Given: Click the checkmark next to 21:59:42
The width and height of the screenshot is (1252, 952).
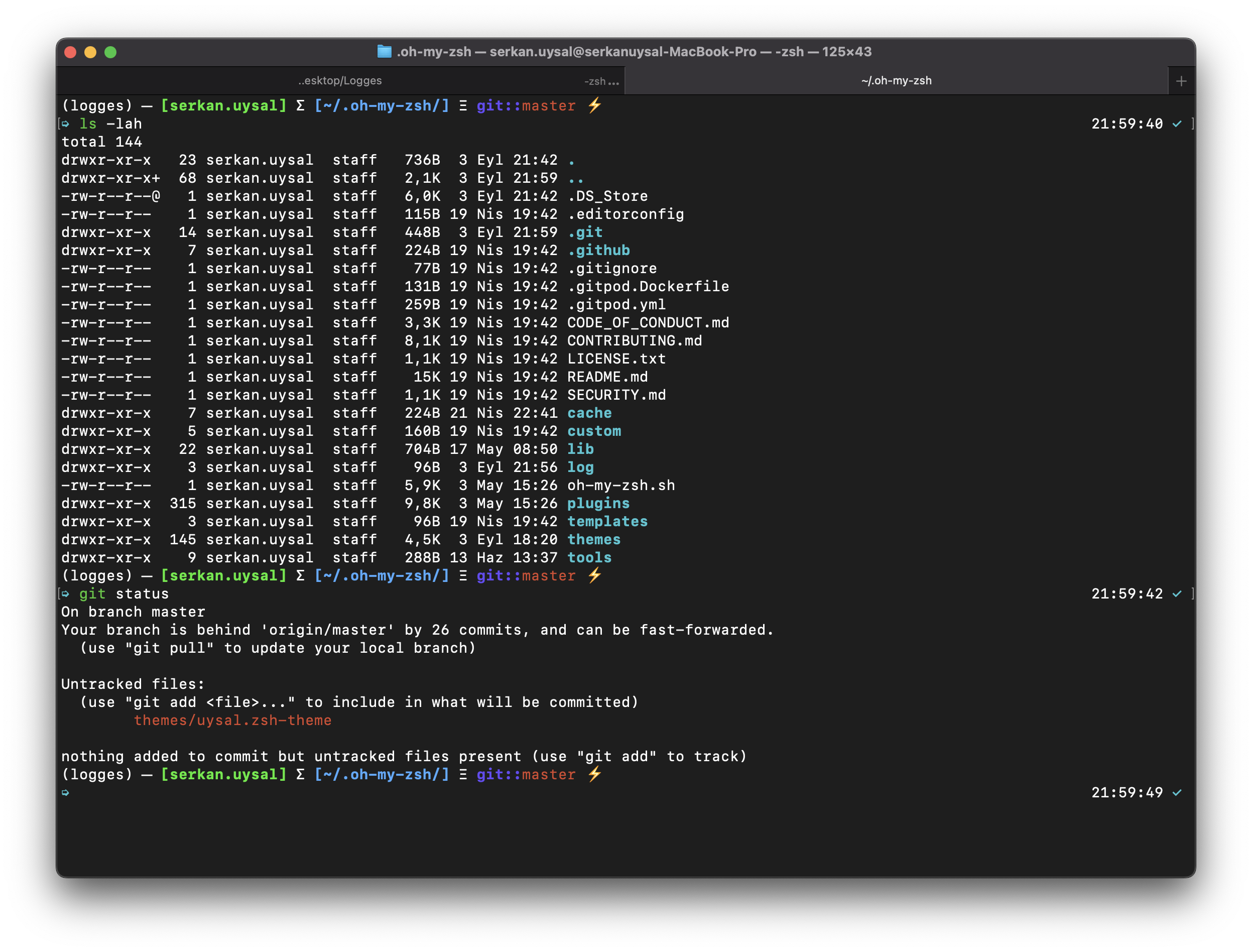Looking at the screenshot, I should coord(1177,593).
